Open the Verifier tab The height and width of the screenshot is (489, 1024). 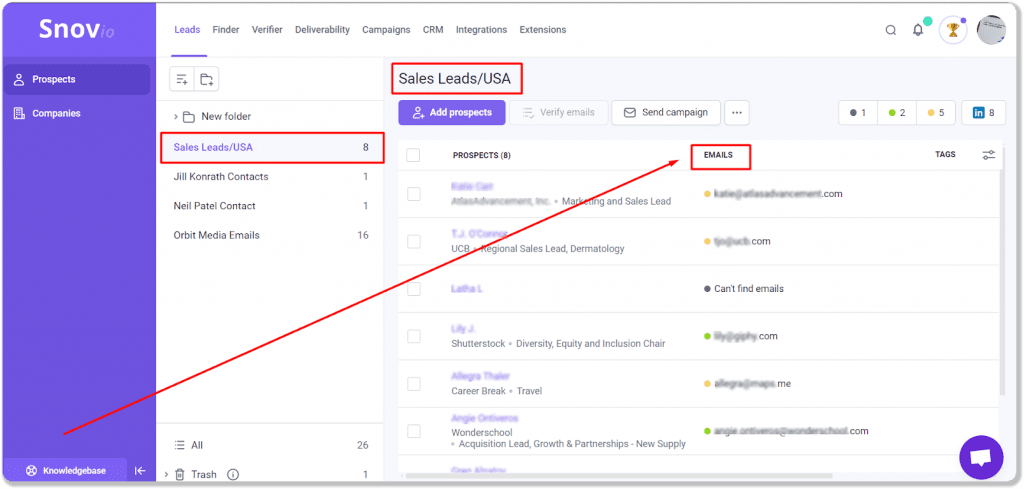[266, 30]
